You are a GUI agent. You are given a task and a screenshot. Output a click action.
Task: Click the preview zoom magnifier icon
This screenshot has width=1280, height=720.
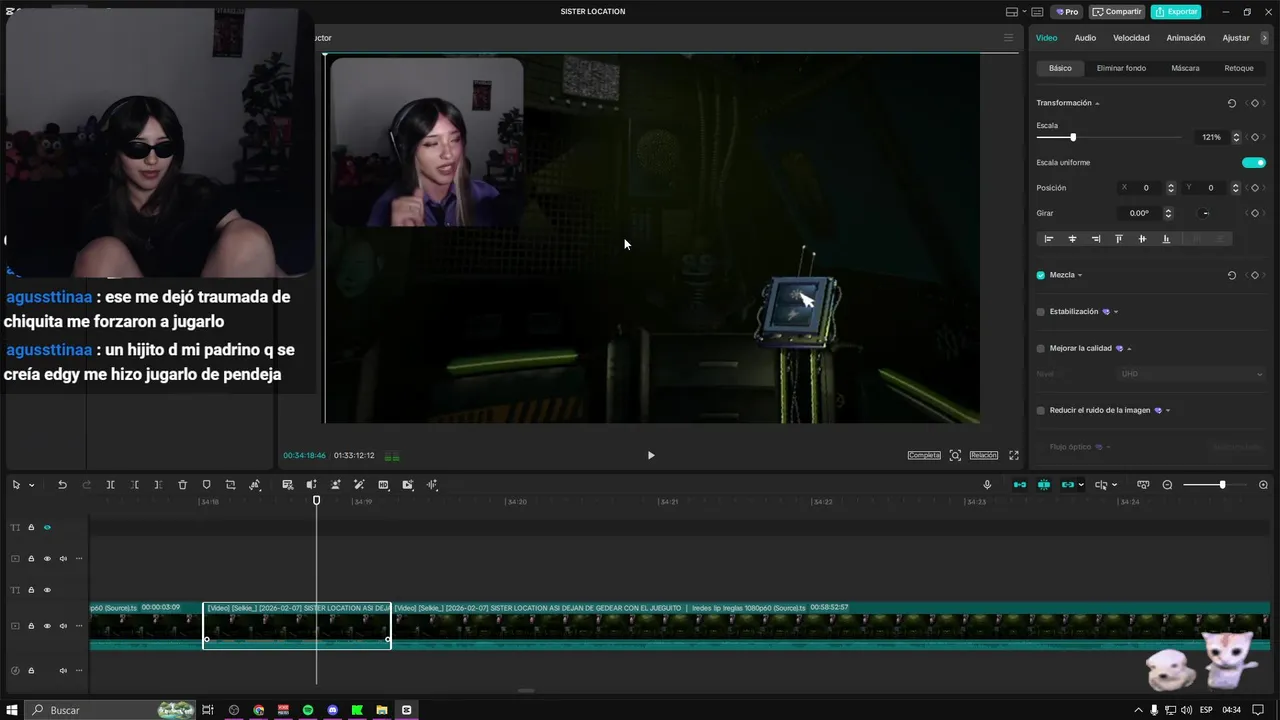click(x=955, y=455)
